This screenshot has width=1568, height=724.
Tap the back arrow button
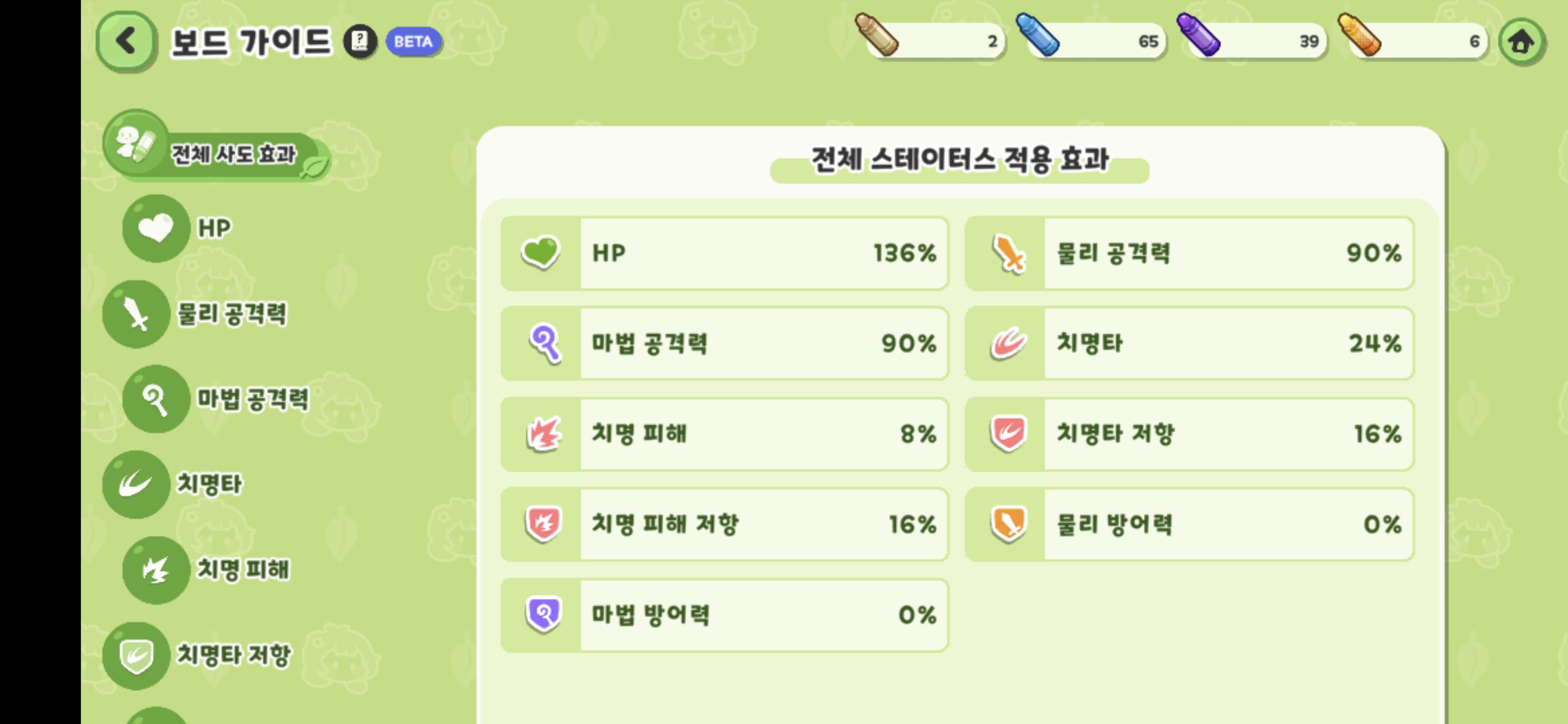pyautogui.click(x=126, y=41)
